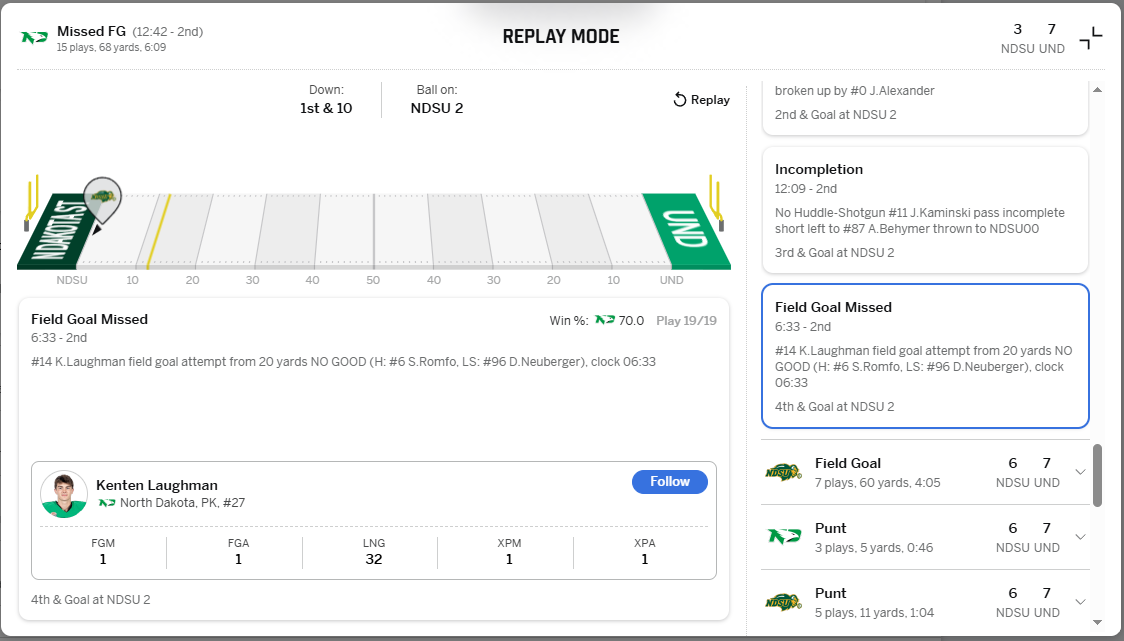Expand the Field Goal drive details
1124x641 pixels.
[x=1080, y=472]
